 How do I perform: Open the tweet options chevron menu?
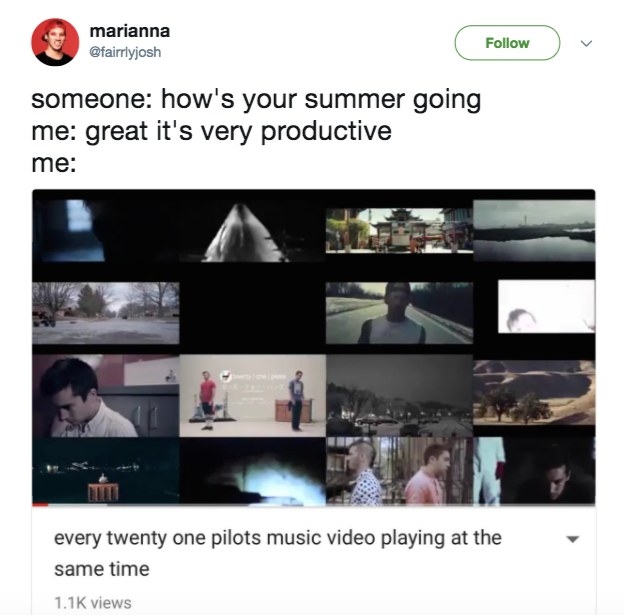(586, 43)
